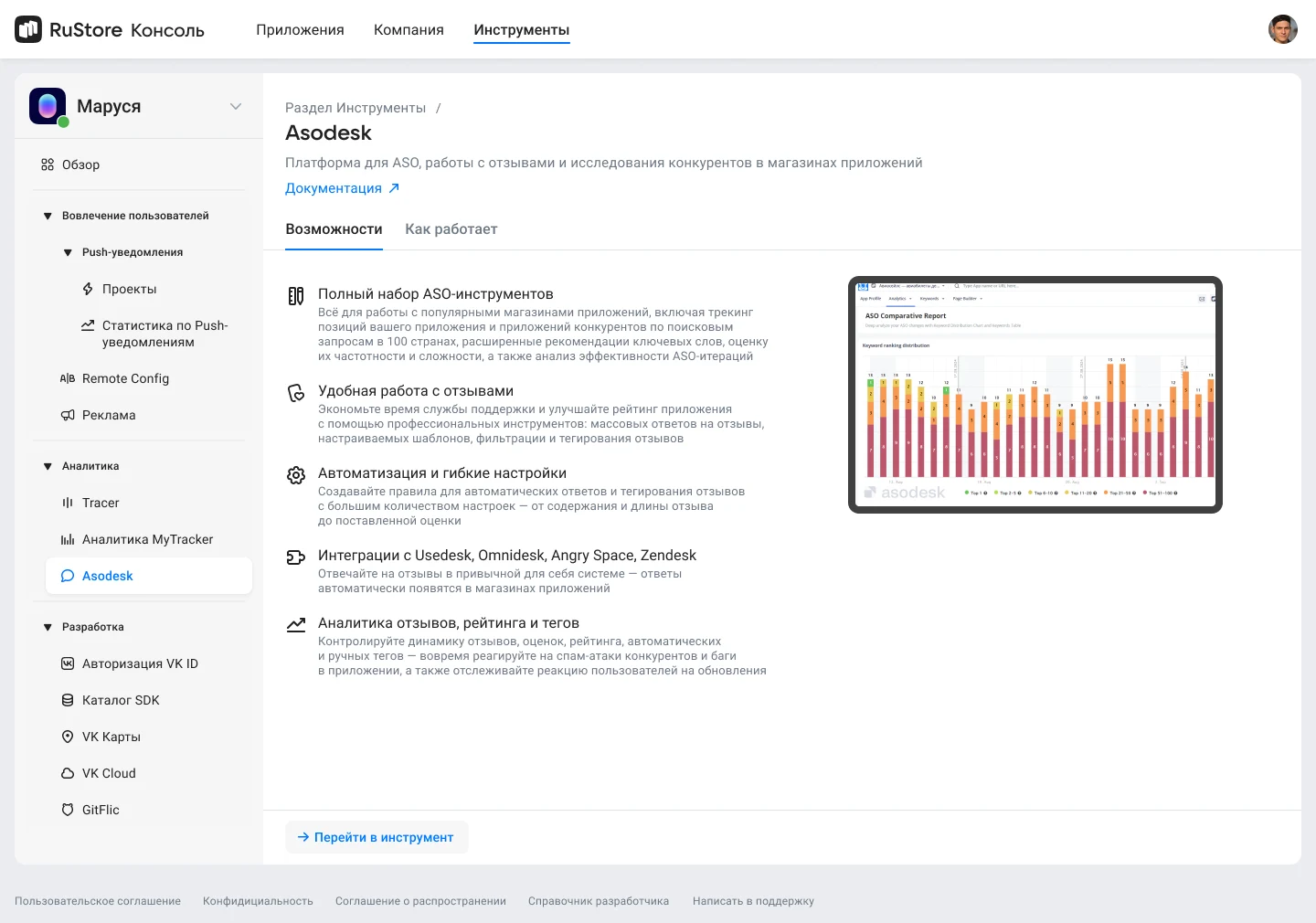This screenshot has width=1316, height=923.
Task: Click the push statistics chart icon
Action: [x=88, y=325]
